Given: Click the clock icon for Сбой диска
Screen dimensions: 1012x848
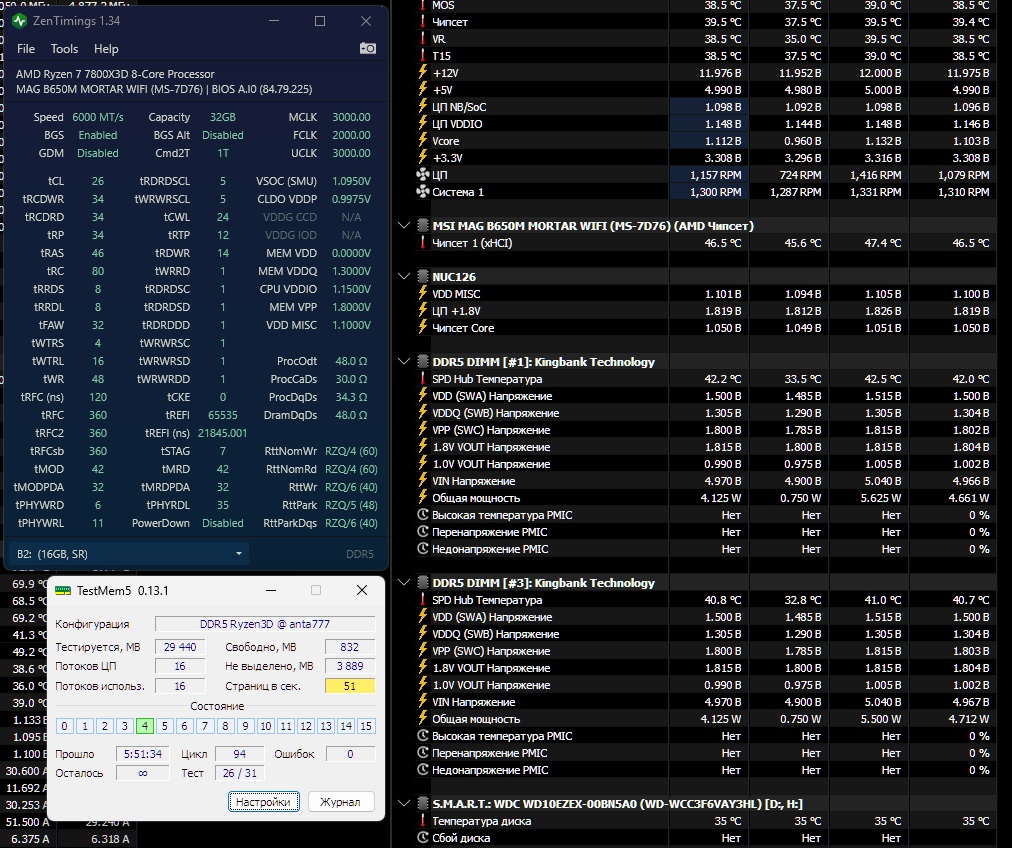Looking at the screenshot, I should pos(423,838).
